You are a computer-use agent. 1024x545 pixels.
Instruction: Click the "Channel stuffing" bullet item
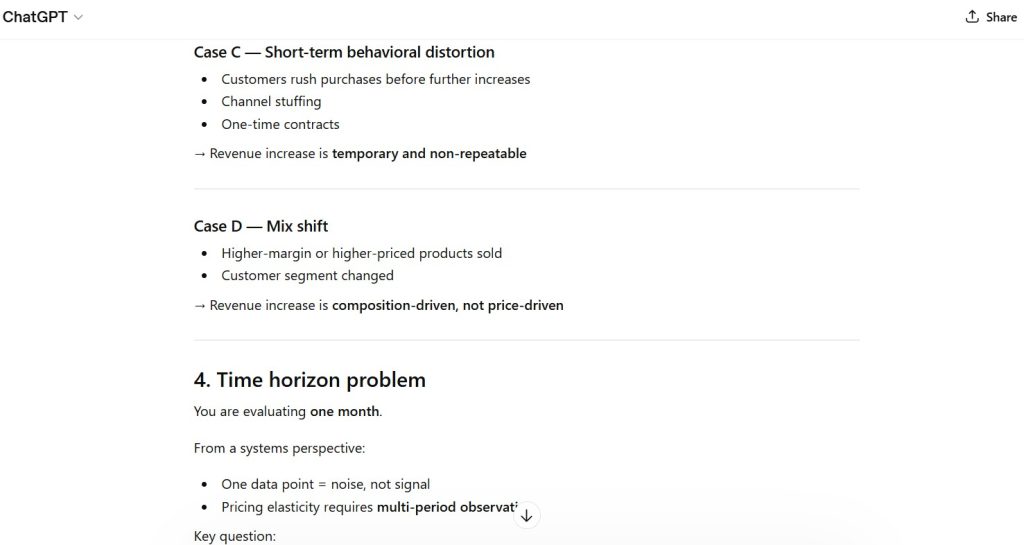point(271,101)
